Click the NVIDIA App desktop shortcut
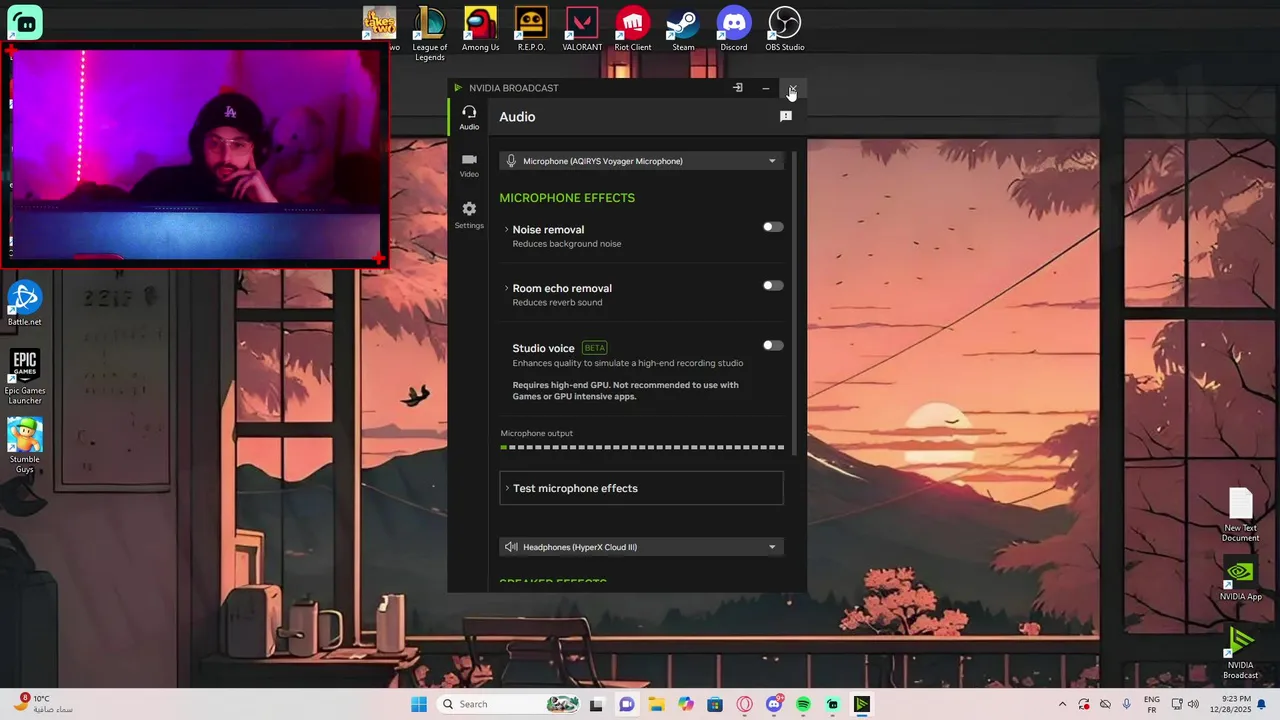Screen dimensions: 1280x720 point(1240,580)
